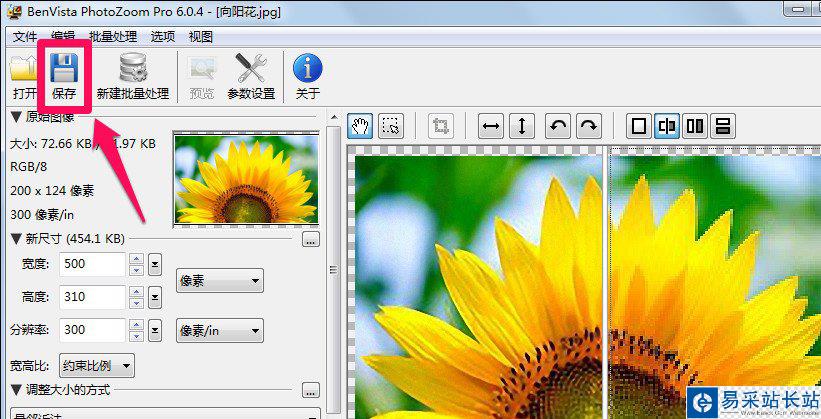Increase height with the up spinner
The height and width of the screenshot is (419, 821).
[x=136, y=292]
